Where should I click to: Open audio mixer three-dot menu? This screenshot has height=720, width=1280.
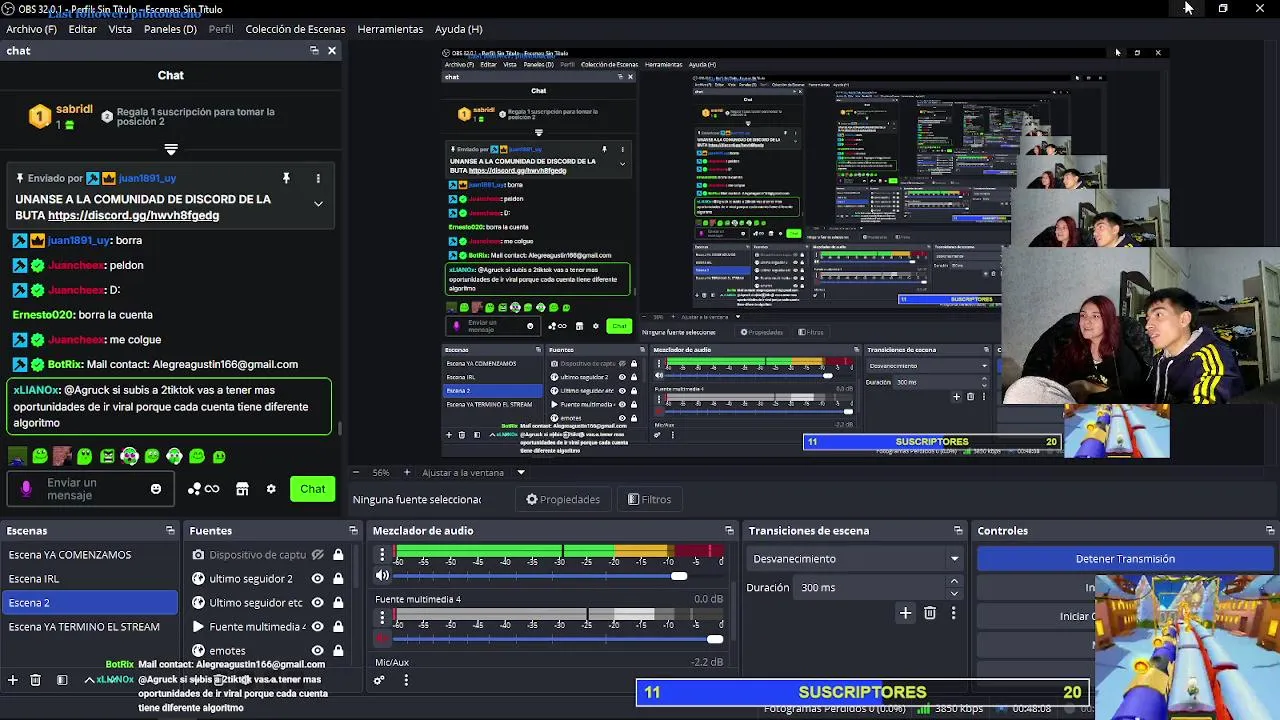(x=406, y=680)
